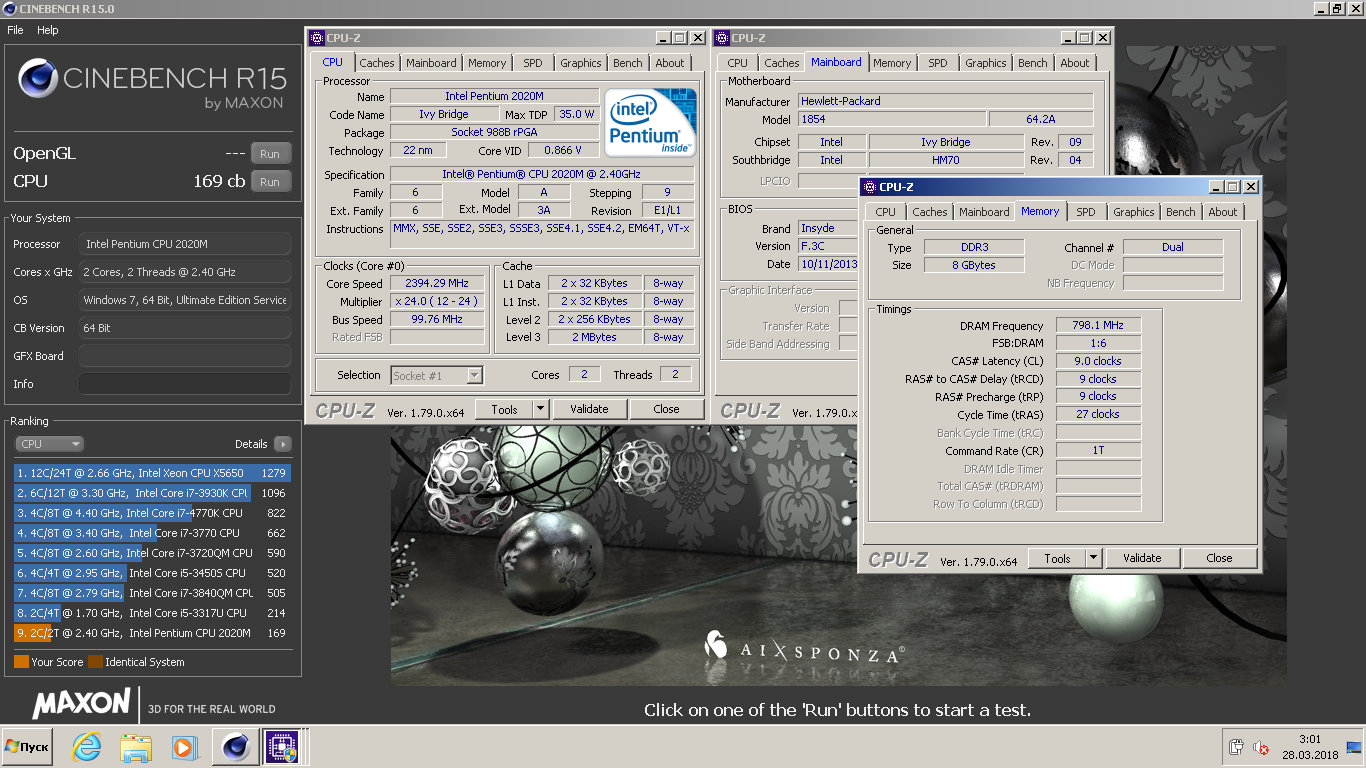Select Graphics tab in CPU-Z Memory window
The image size is (1366, 768).
pyautogui.click(x=1134, y=212)
